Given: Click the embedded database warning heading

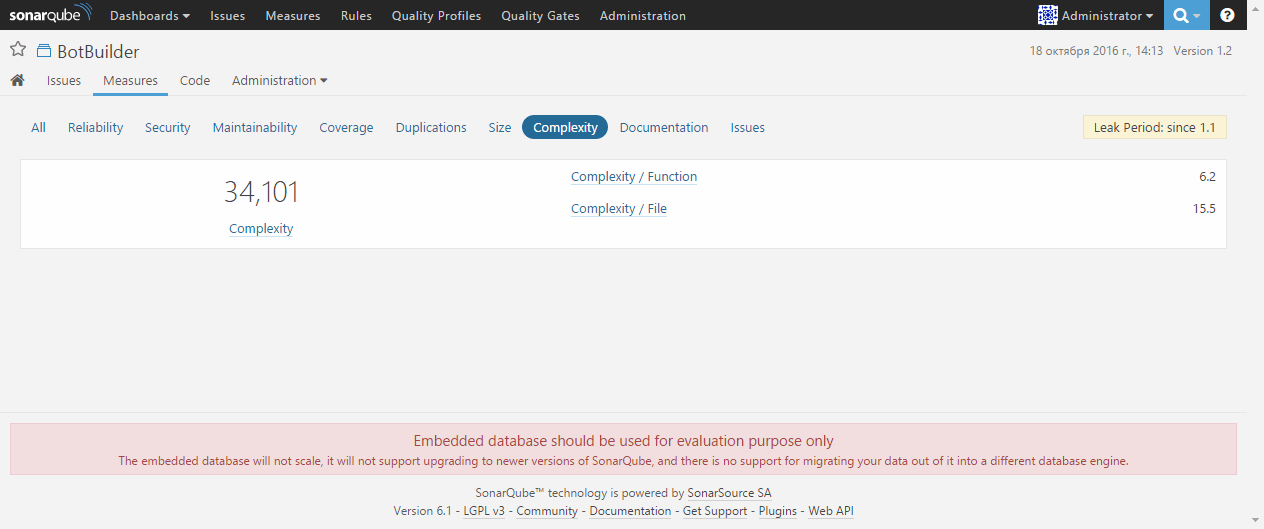Looking at the screenshot, I should pyautogui.click(x=623, y=441).
